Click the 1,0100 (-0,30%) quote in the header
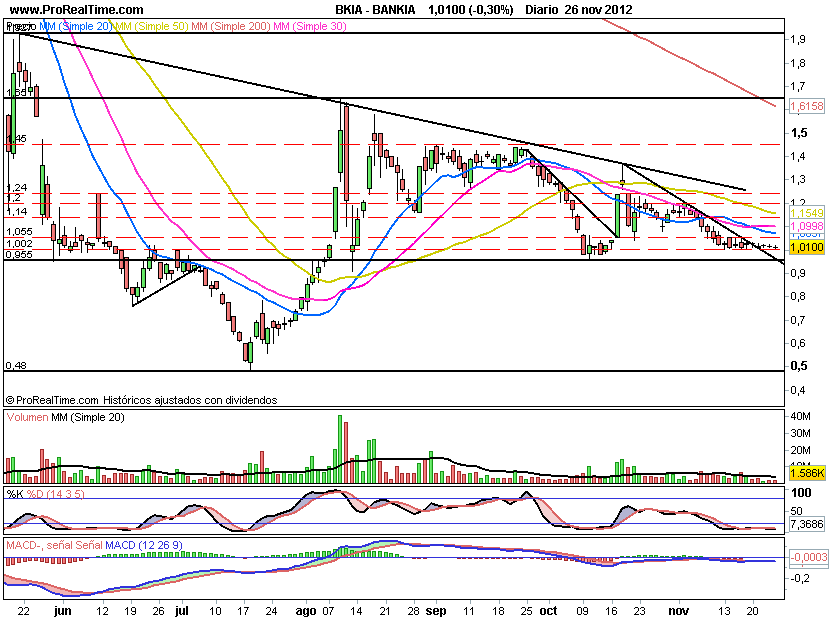 [x=471, y=10]
